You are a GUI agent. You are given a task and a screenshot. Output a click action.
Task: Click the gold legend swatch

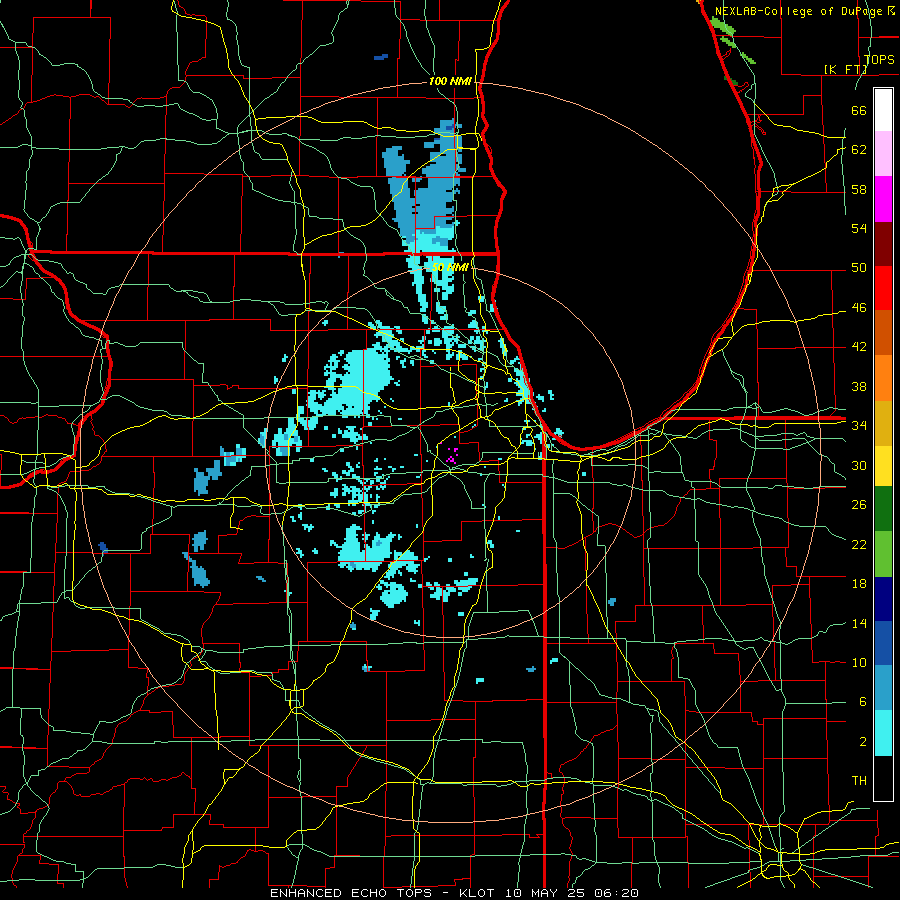(x=883, y=422)
